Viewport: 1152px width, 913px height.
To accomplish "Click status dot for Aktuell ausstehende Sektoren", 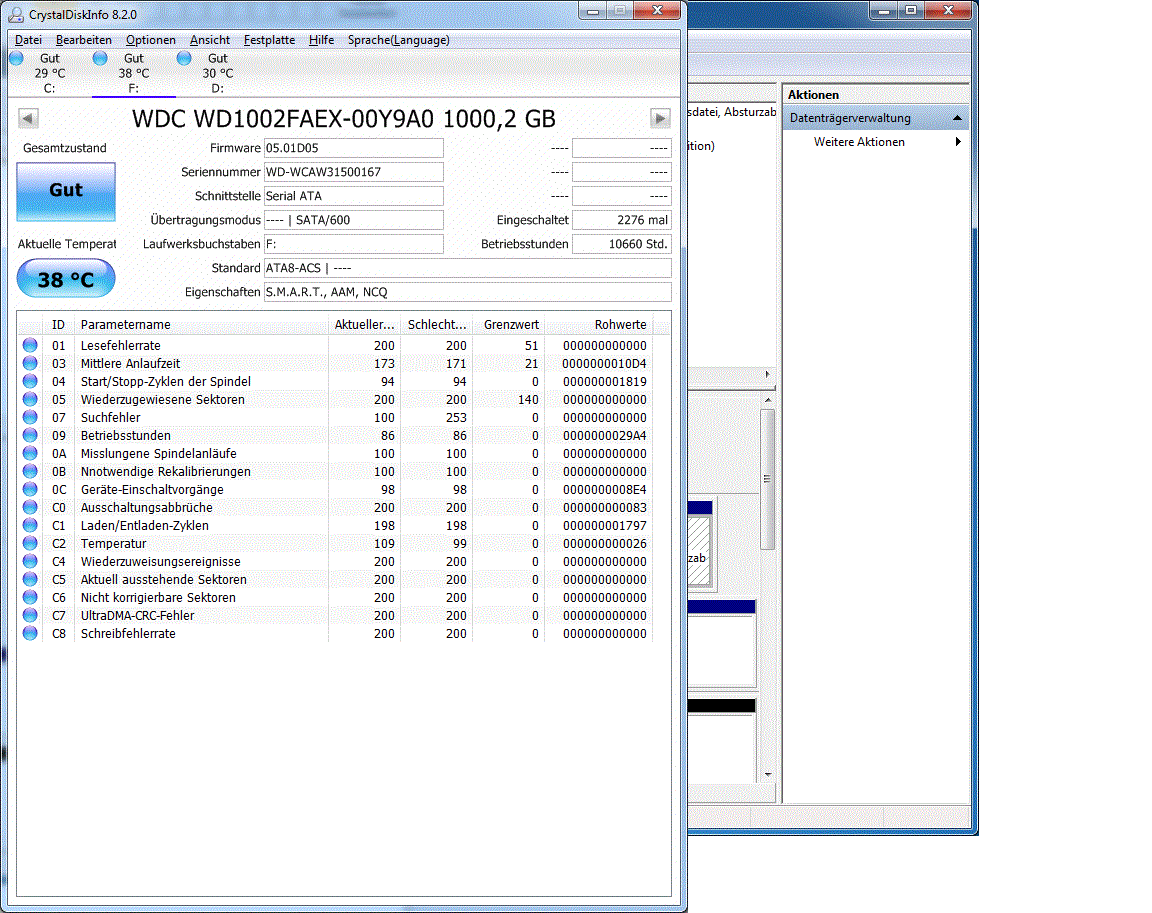I will [x=30, y=579].
